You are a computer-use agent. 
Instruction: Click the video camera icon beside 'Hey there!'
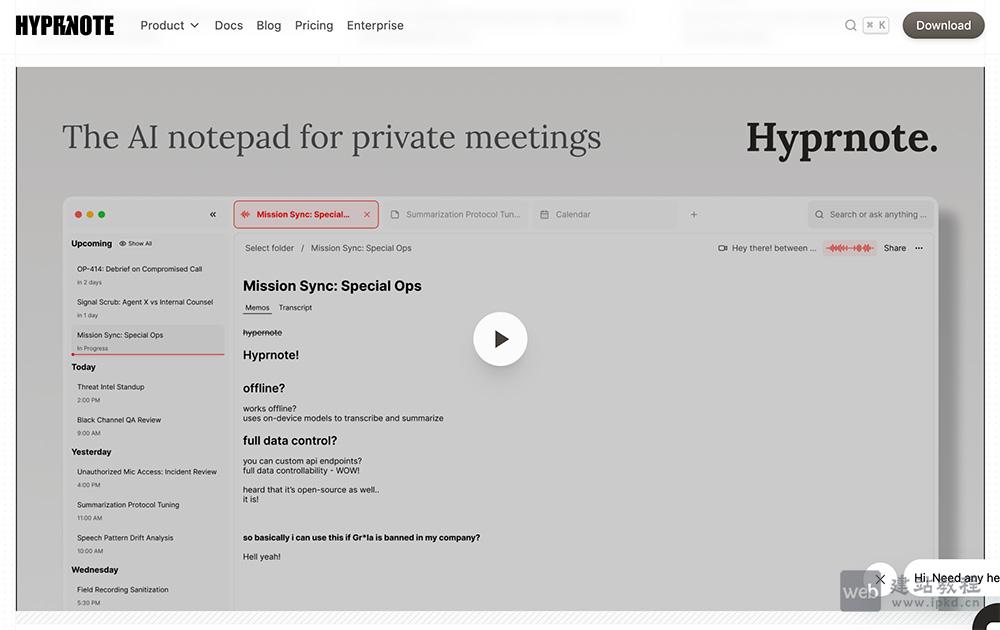coord(723,247)
